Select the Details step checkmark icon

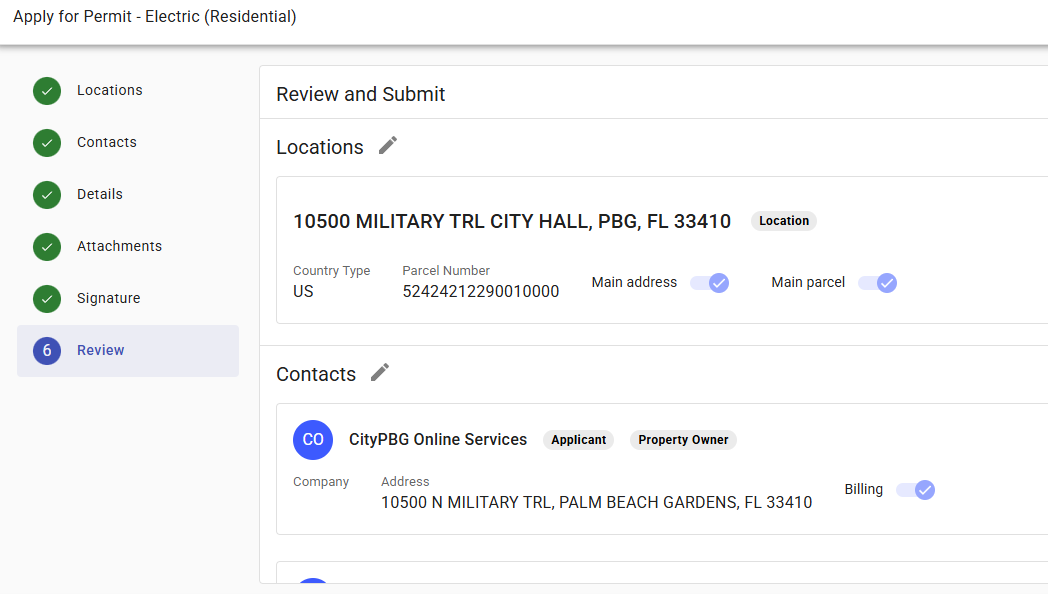point(46,194)
